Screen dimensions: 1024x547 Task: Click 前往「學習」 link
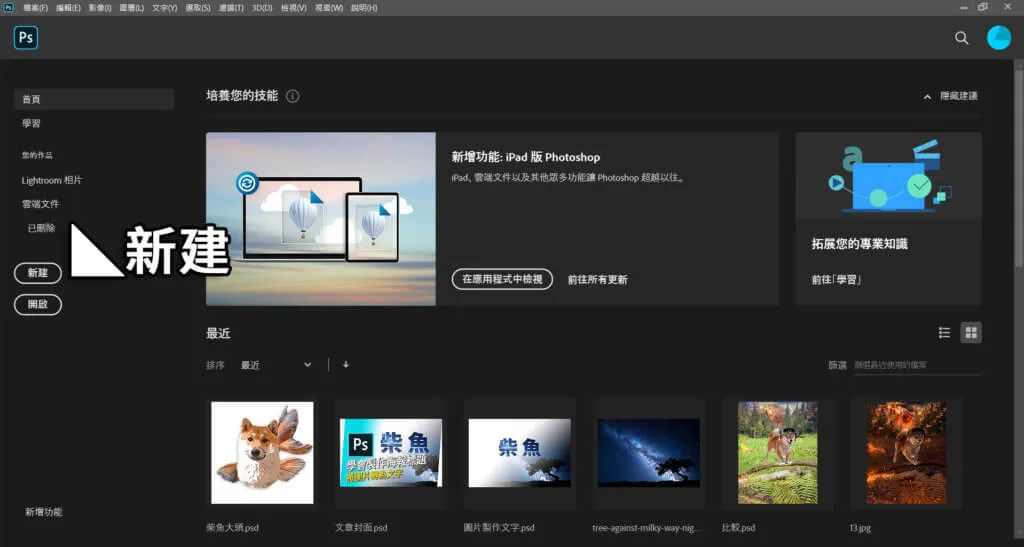click(837, 279)
